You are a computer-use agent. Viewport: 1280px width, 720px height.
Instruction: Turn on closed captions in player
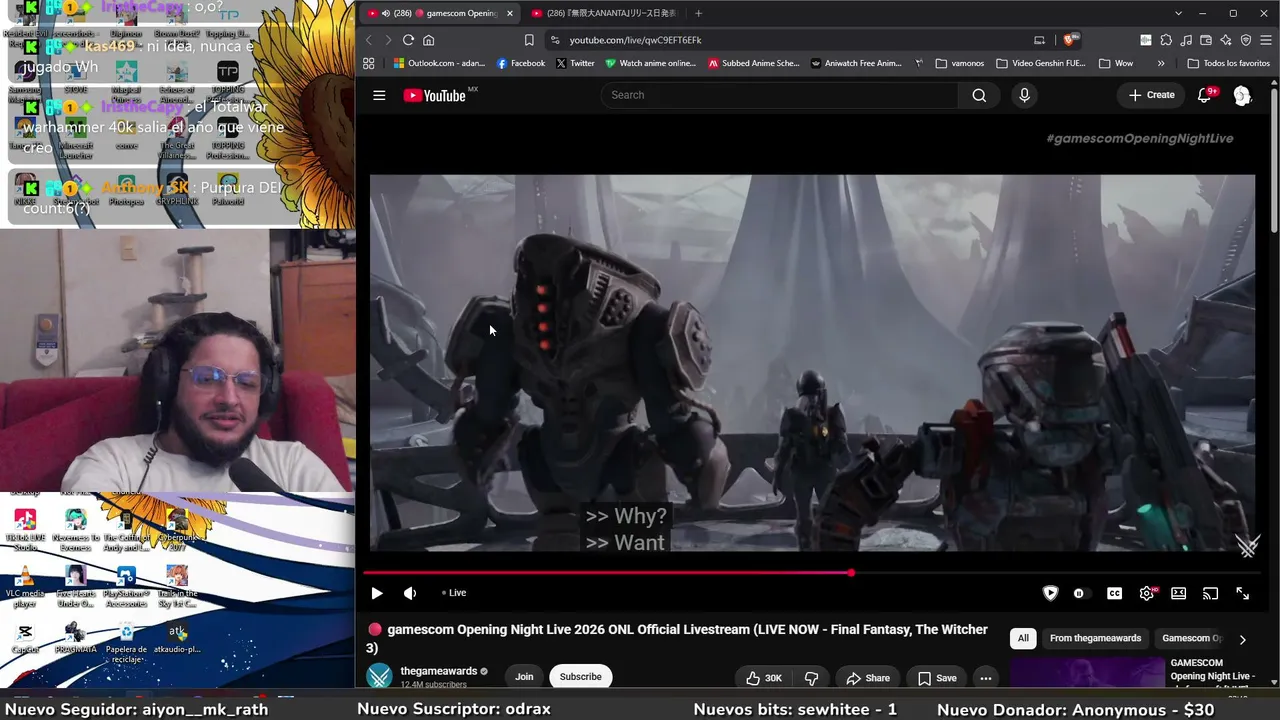[x=1114, y=593]
